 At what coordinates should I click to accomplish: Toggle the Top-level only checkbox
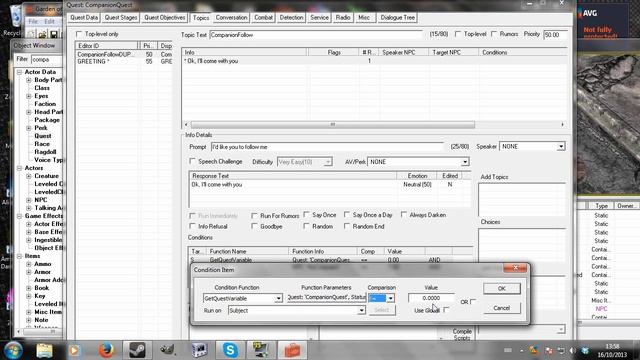click(79, 34)
